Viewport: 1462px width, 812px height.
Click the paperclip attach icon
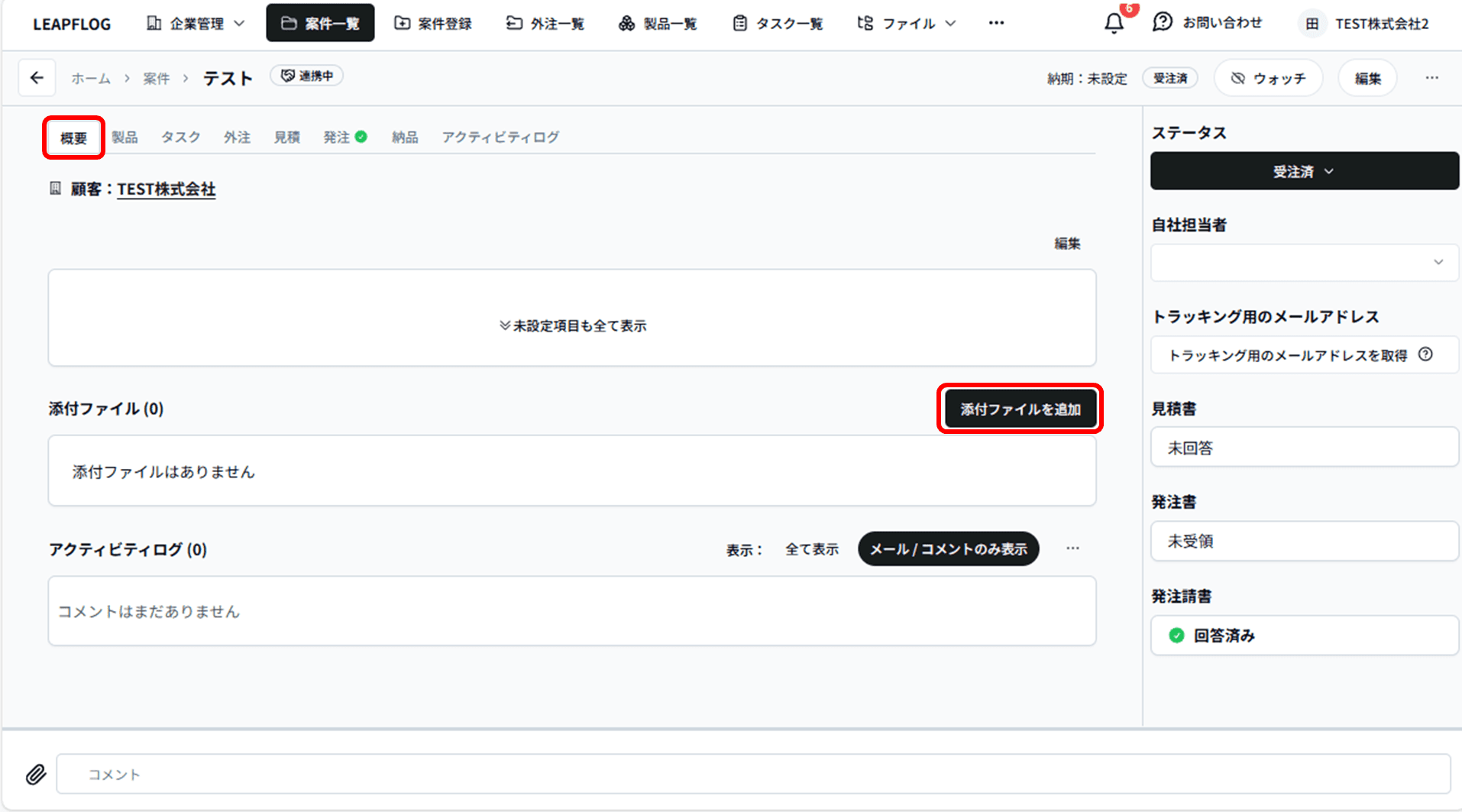[35, 774]
